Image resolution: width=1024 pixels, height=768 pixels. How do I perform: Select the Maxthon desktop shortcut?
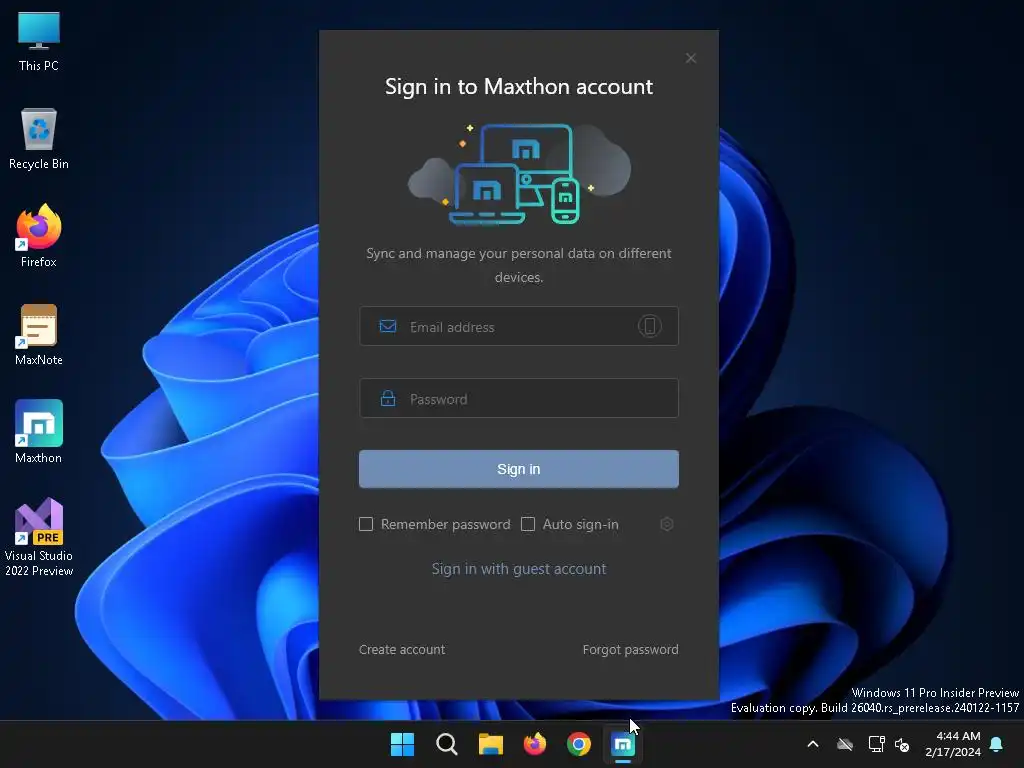click(39, 432)
